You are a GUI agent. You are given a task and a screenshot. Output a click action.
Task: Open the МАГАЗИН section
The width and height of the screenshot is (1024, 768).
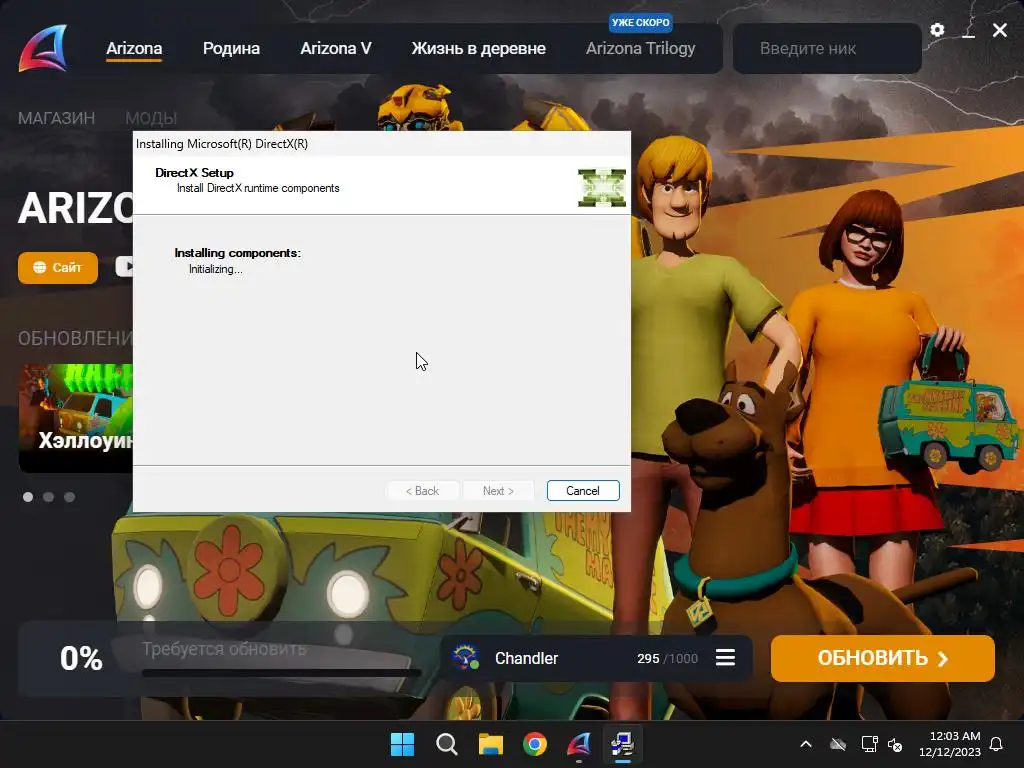pos(56,118)
